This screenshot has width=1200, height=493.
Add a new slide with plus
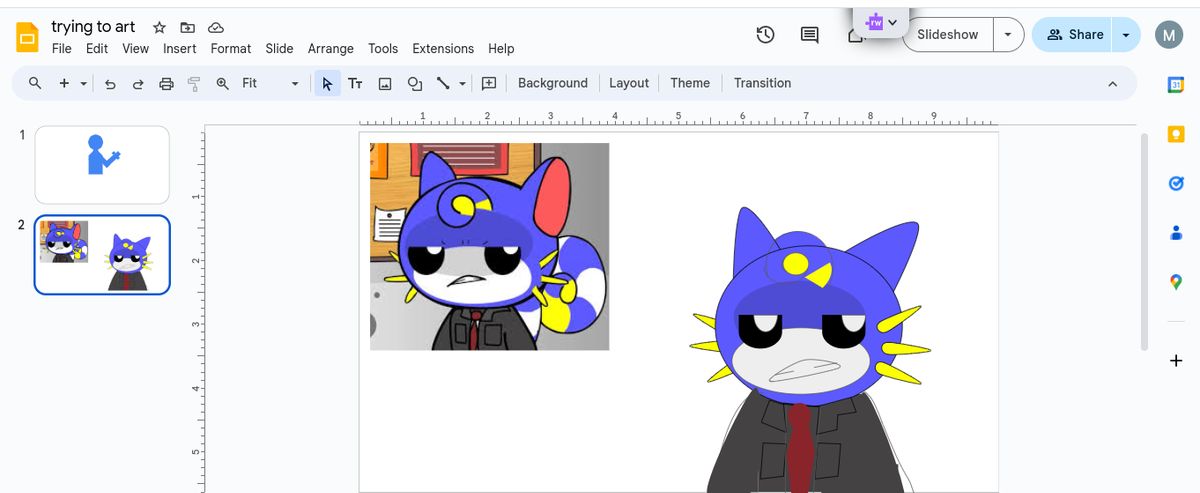pos(64,83)
